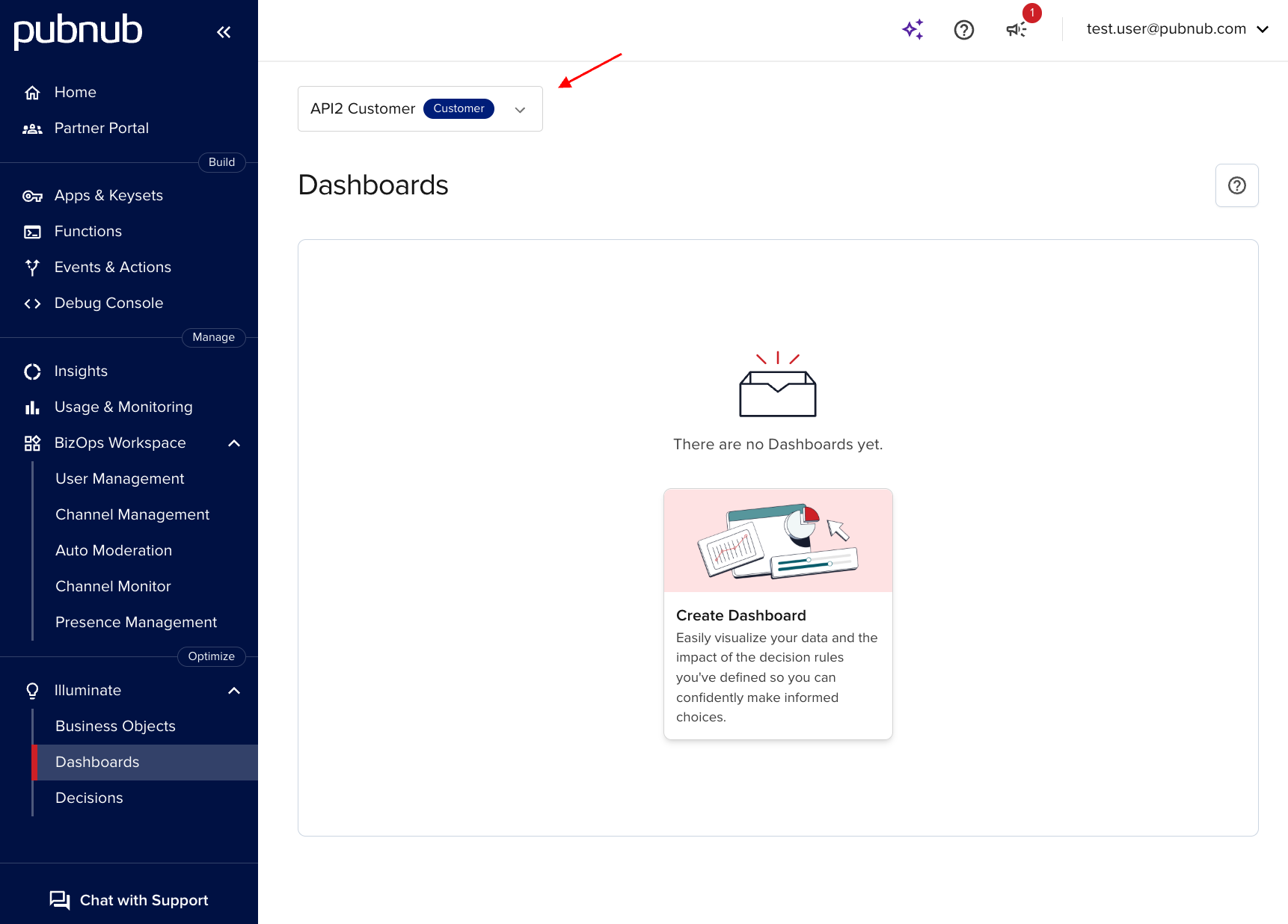Go to Channel Management

click(x=132, y=514)
